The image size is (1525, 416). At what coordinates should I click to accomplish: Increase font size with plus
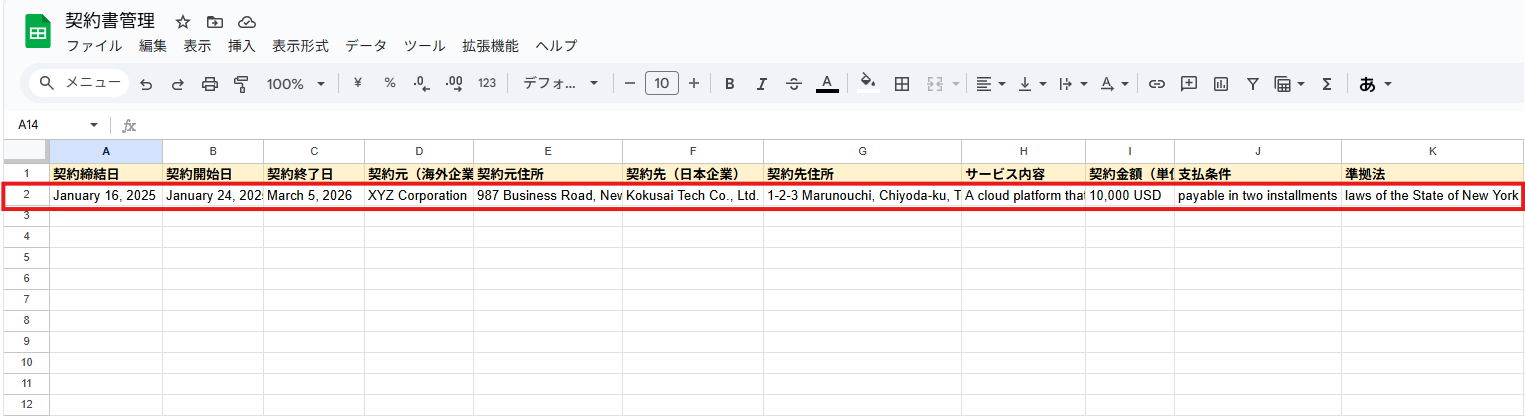pos(694,84)
